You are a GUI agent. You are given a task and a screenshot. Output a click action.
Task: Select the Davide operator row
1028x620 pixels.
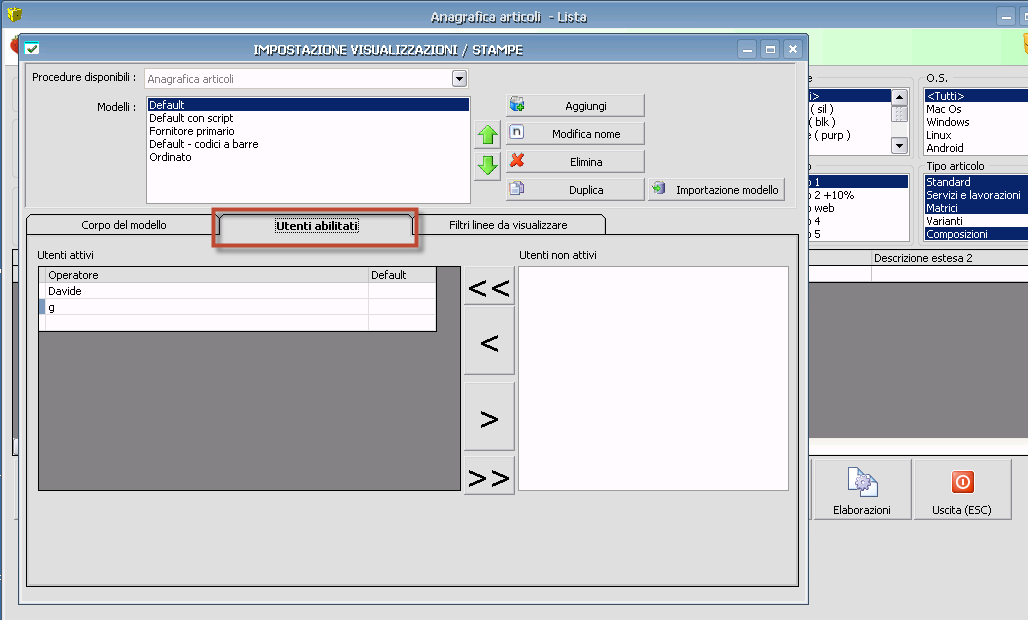pos(237,291)
